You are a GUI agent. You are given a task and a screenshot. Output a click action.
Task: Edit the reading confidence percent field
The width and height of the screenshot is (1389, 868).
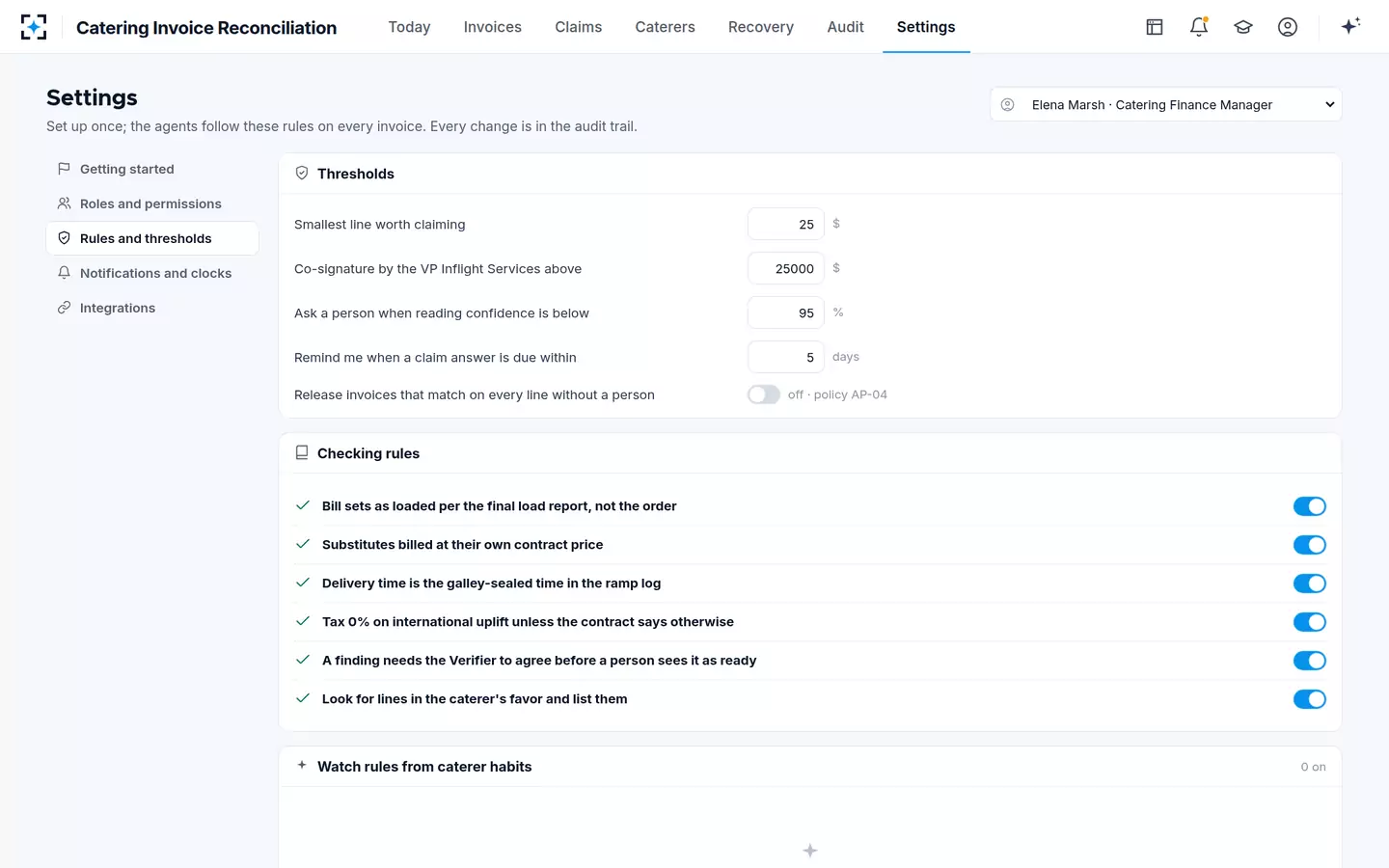pyautogui.click(x=786, y=312)
